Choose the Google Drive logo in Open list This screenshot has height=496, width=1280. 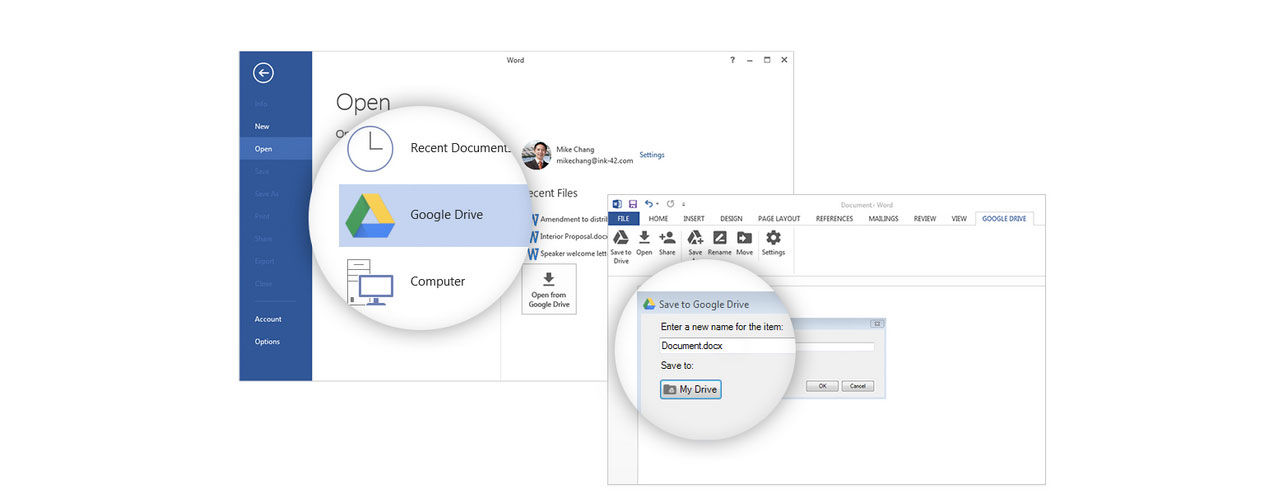[370, 215]
